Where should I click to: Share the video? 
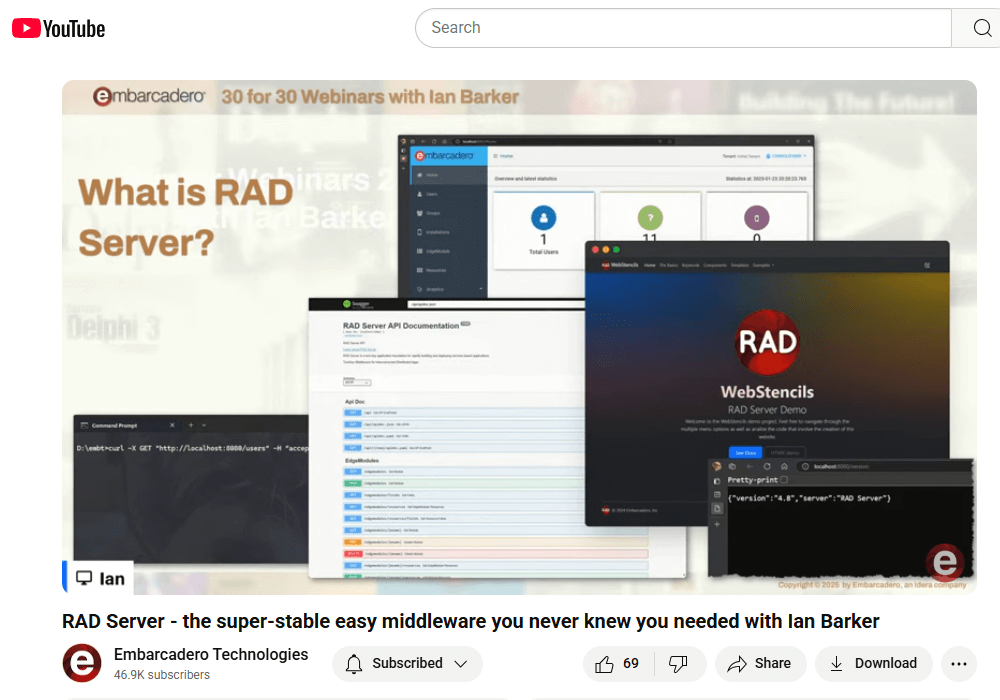tap(760, 664)
